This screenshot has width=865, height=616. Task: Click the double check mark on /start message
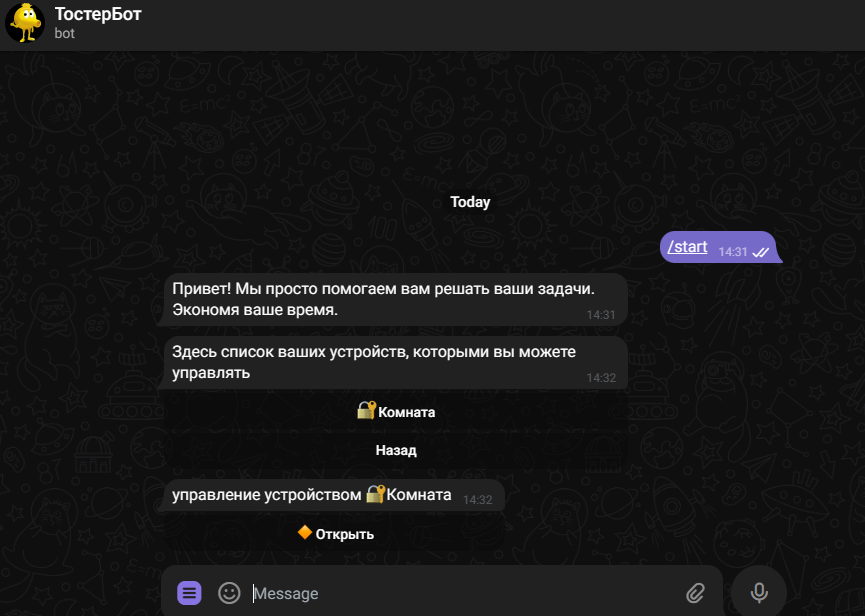[x=761, y=252]
